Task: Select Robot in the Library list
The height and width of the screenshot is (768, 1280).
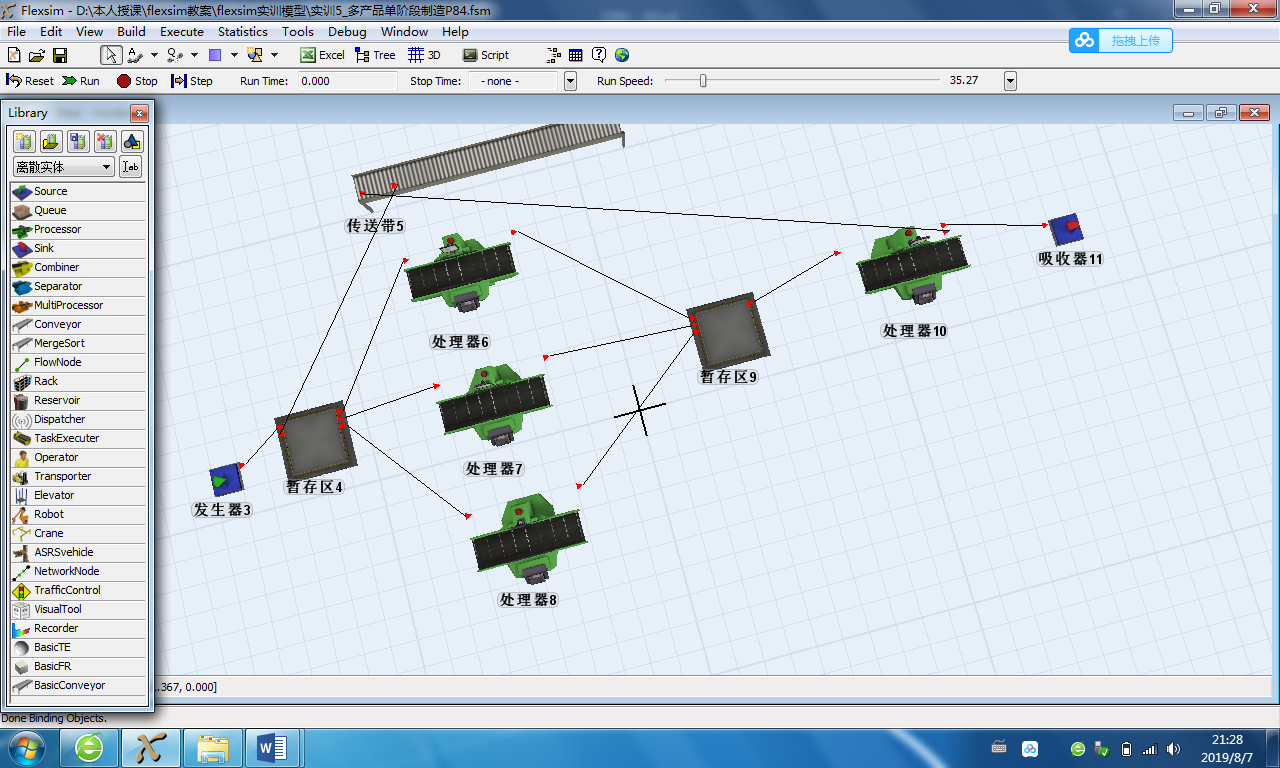Action: (x=78, y=514)
